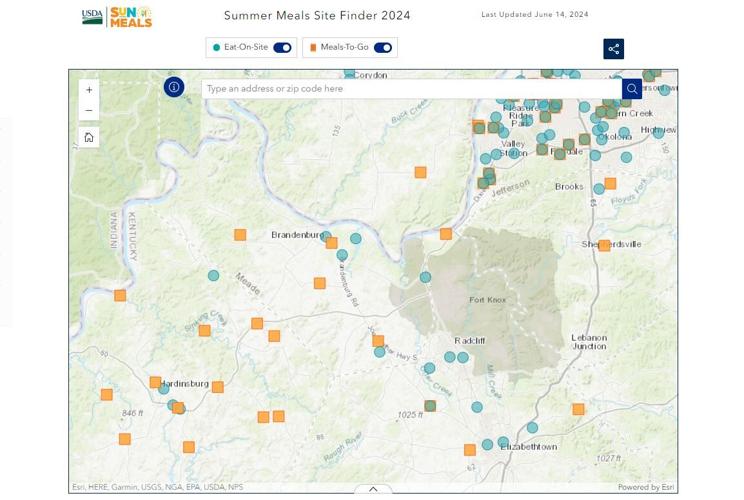Zoom out of the map

coord(89,111)
